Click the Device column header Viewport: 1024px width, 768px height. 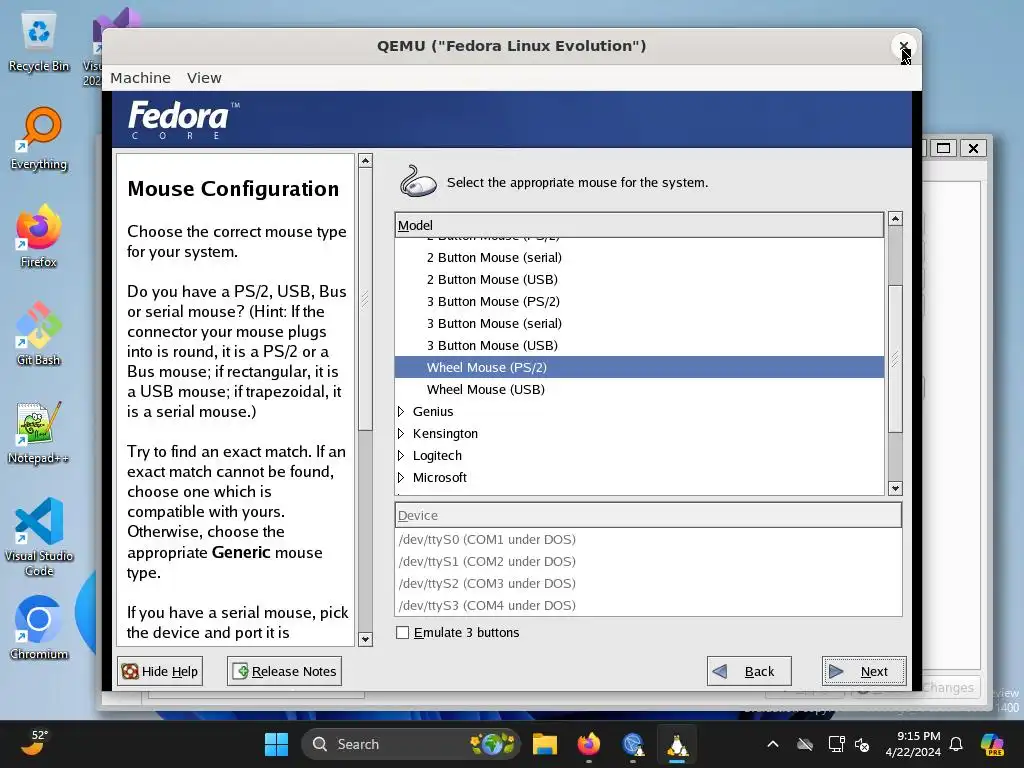pyautogui.click(x=648, y=515)
